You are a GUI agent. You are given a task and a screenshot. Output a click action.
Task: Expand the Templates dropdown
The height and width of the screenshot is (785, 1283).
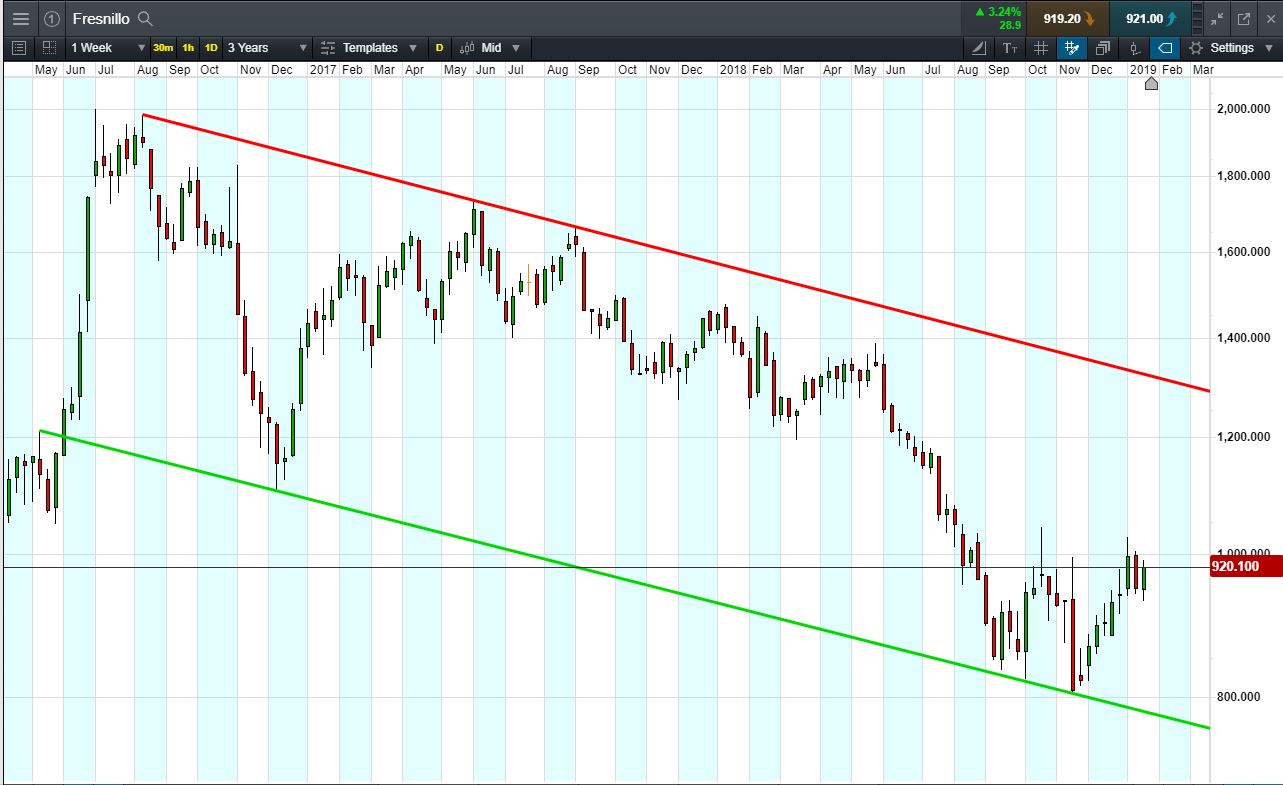point(370,48)
